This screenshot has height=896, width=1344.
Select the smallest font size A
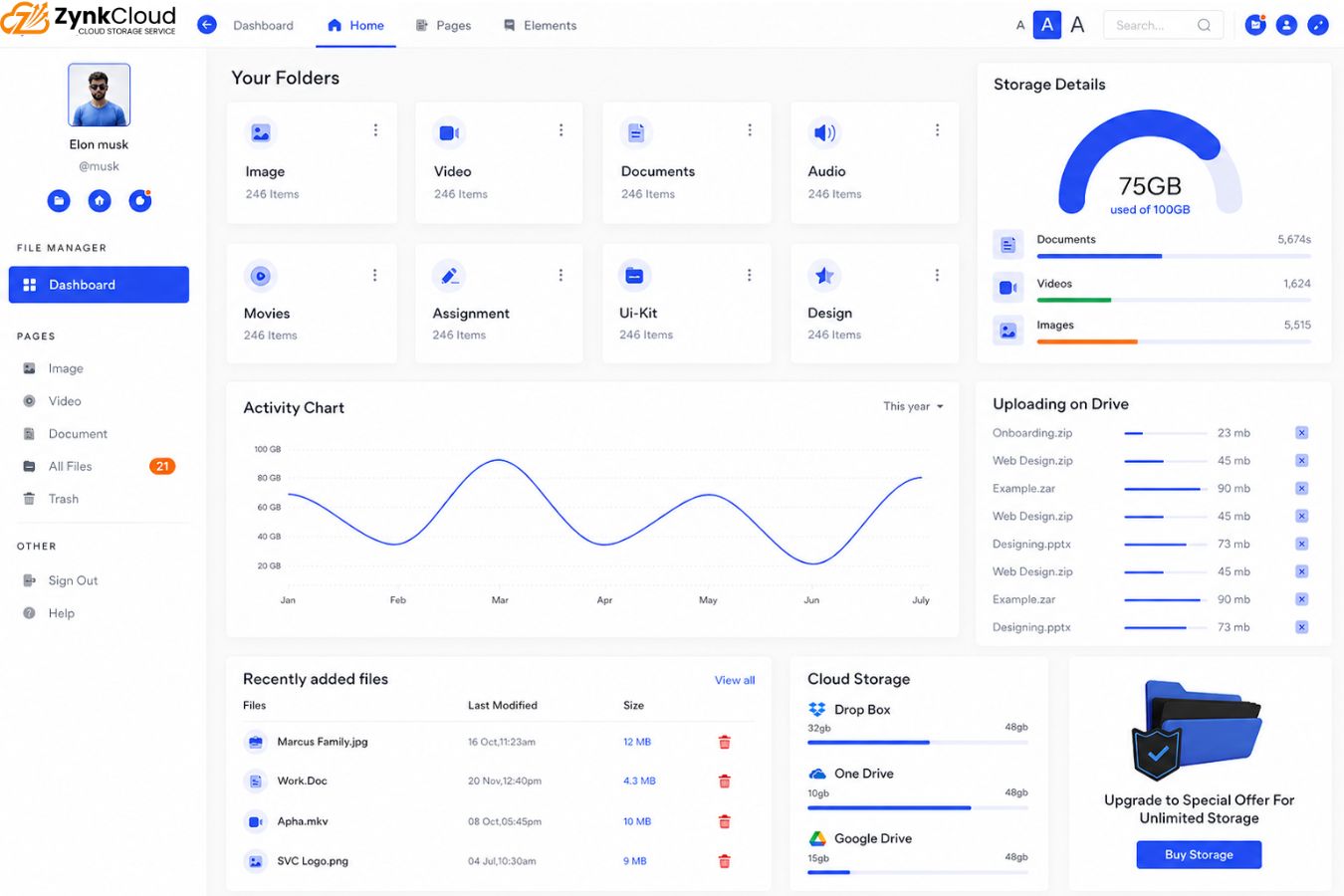(x=1020, y=25)
